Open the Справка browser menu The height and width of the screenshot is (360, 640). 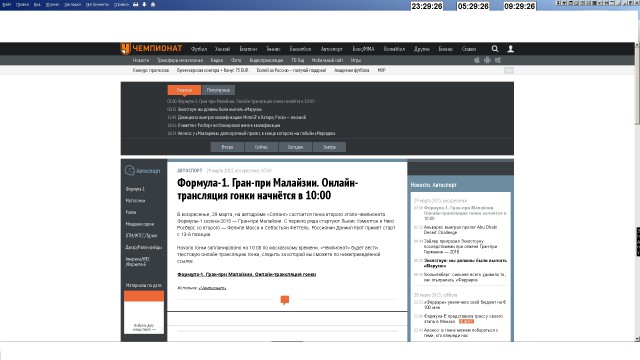pyautogui.click(x=121, y=4)
